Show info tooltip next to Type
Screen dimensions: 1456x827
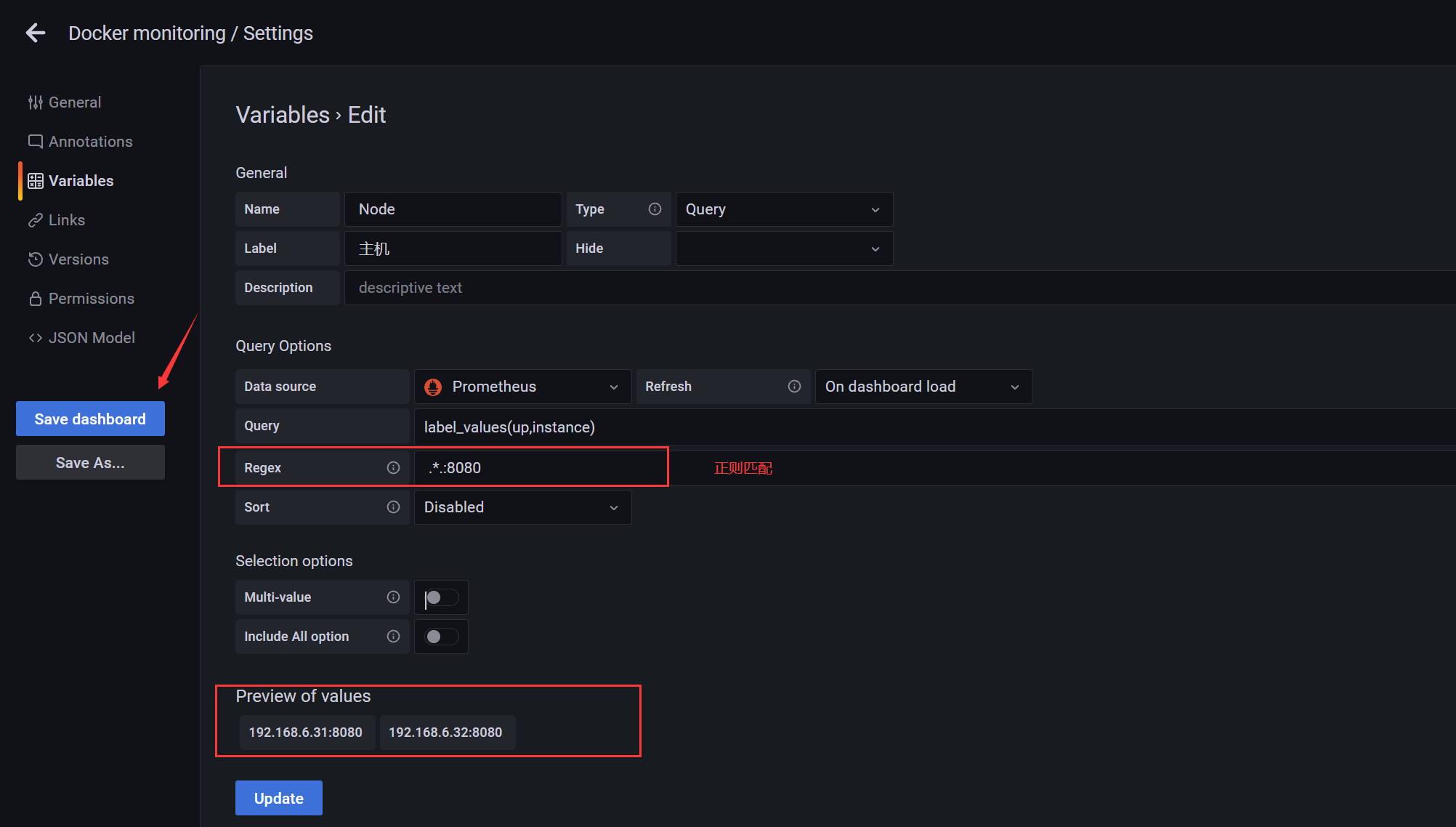click(655, 209)
